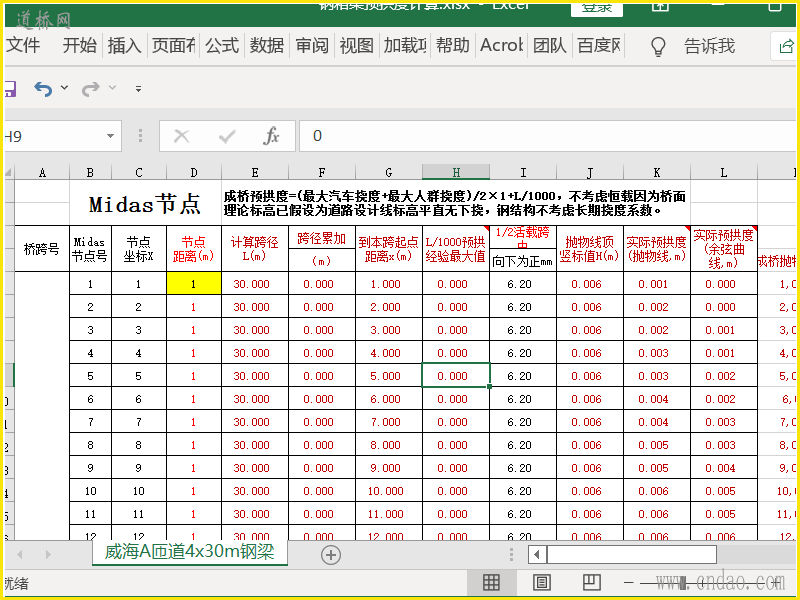
Task: Select column K header
Action: pos(657,172)
